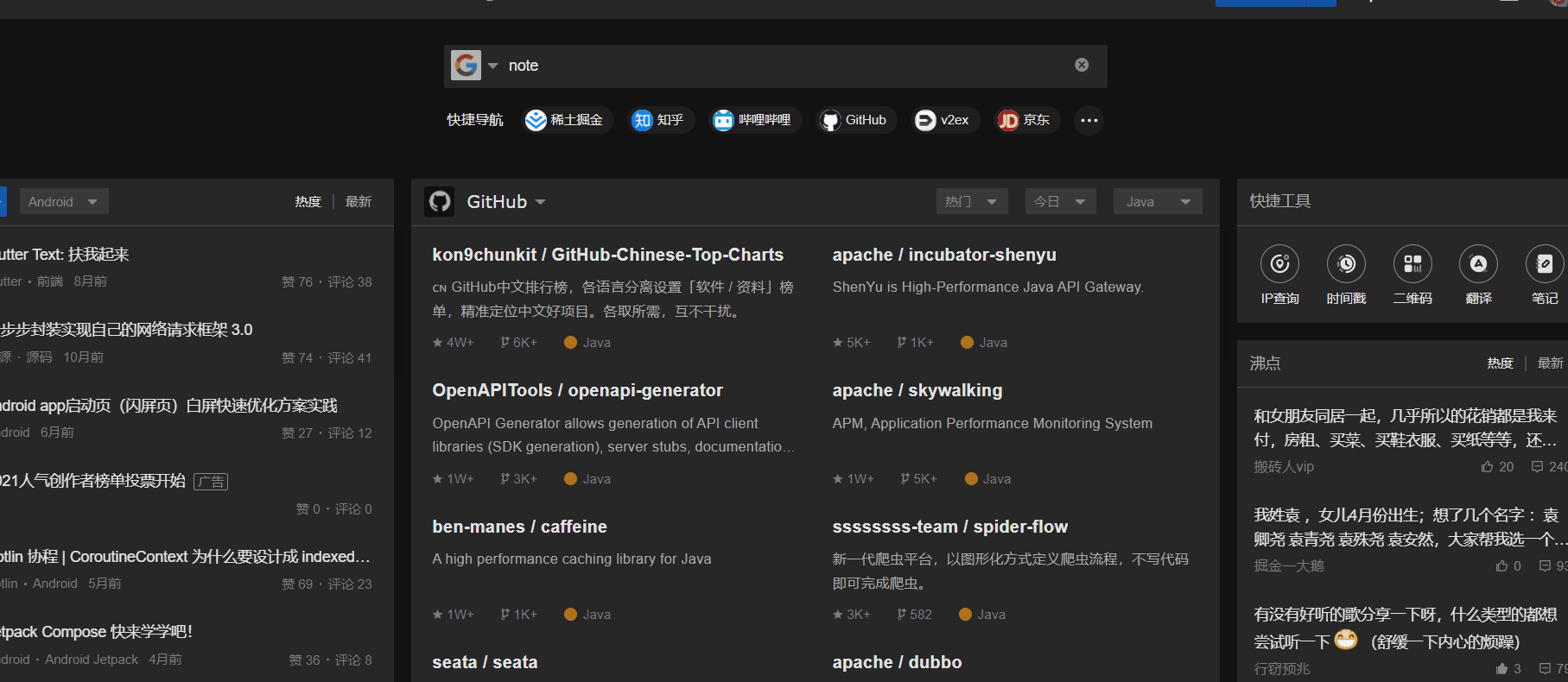Screen dimensions: 1568x682
Task: Open sssssssss-team / spider-flow repository
Action: (x=950, y=527)
